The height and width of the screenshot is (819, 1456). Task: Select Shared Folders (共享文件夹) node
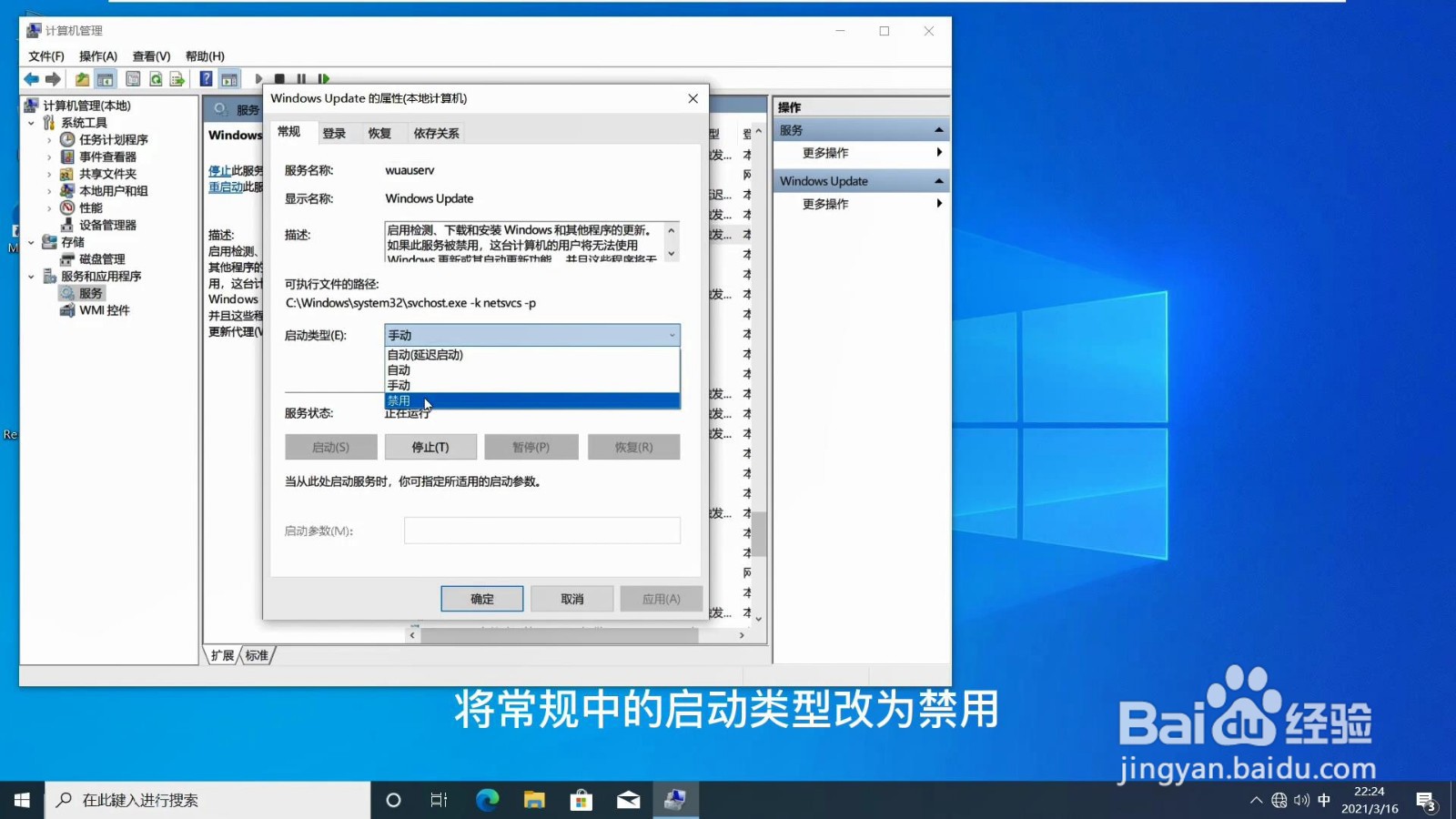pos(107,174)
